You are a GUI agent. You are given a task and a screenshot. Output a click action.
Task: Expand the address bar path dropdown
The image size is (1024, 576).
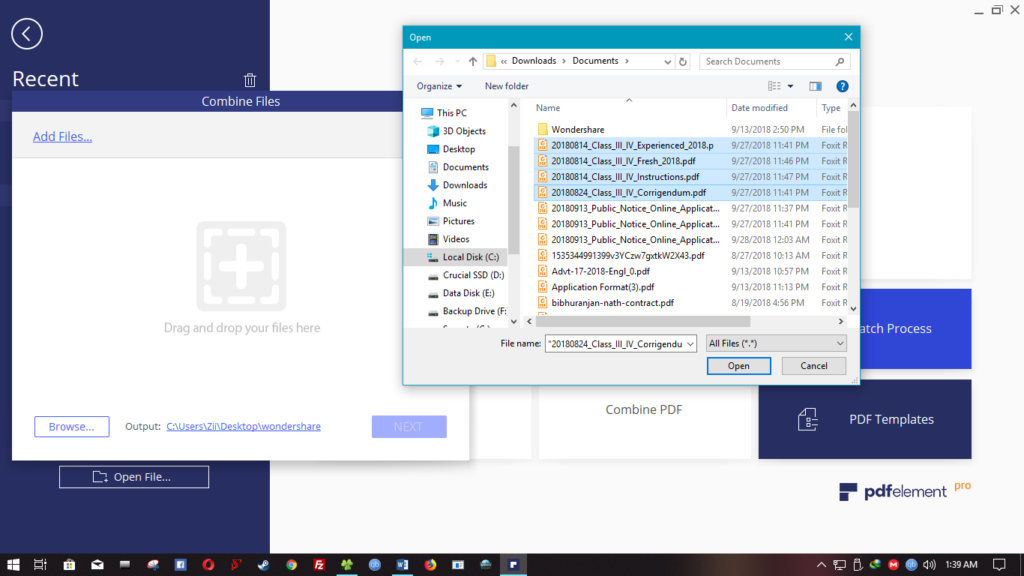click(667, 61)
